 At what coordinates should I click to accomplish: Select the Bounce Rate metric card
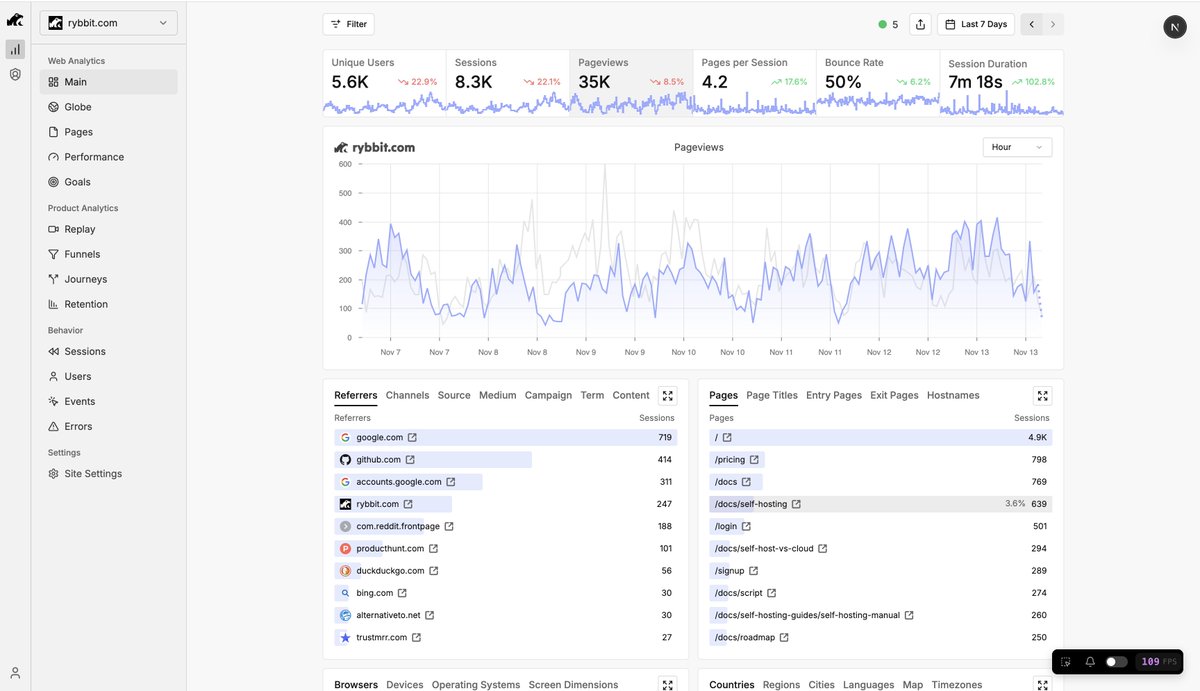(878, 83)
